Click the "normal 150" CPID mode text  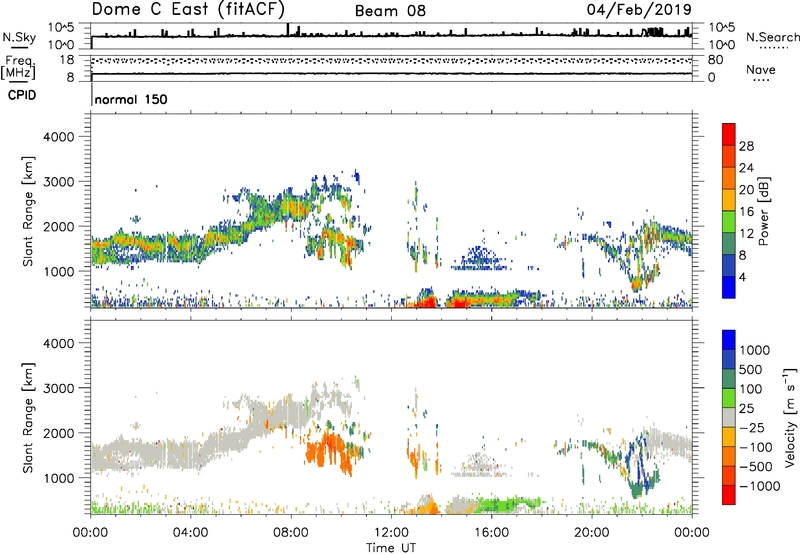click(131, 99)
